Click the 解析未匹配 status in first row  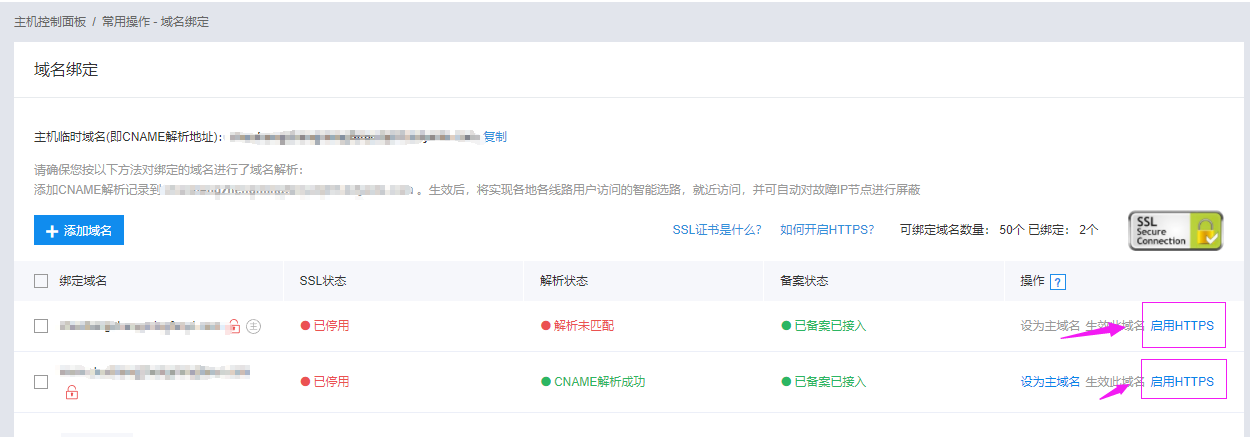coord(584,326)
